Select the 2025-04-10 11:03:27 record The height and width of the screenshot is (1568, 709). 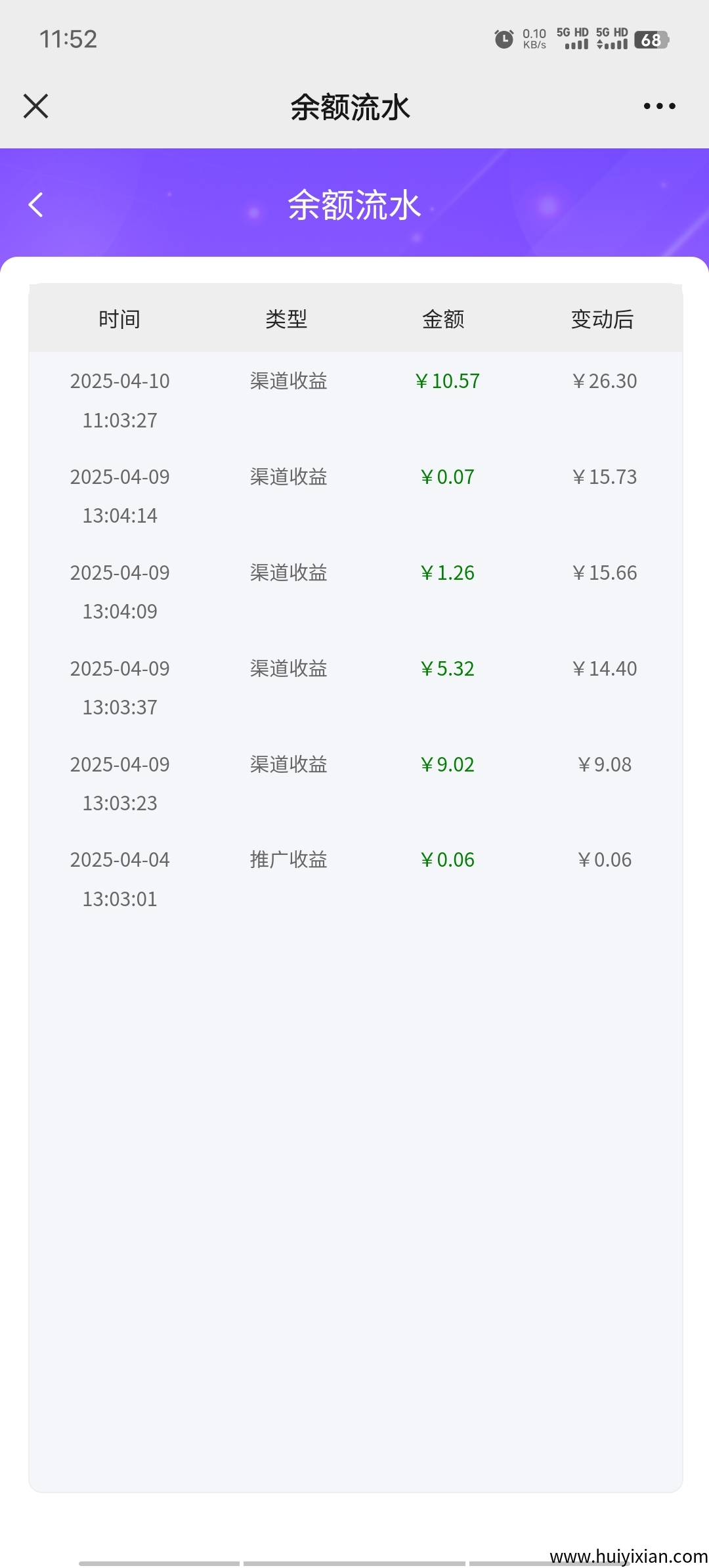click(120, 400)
